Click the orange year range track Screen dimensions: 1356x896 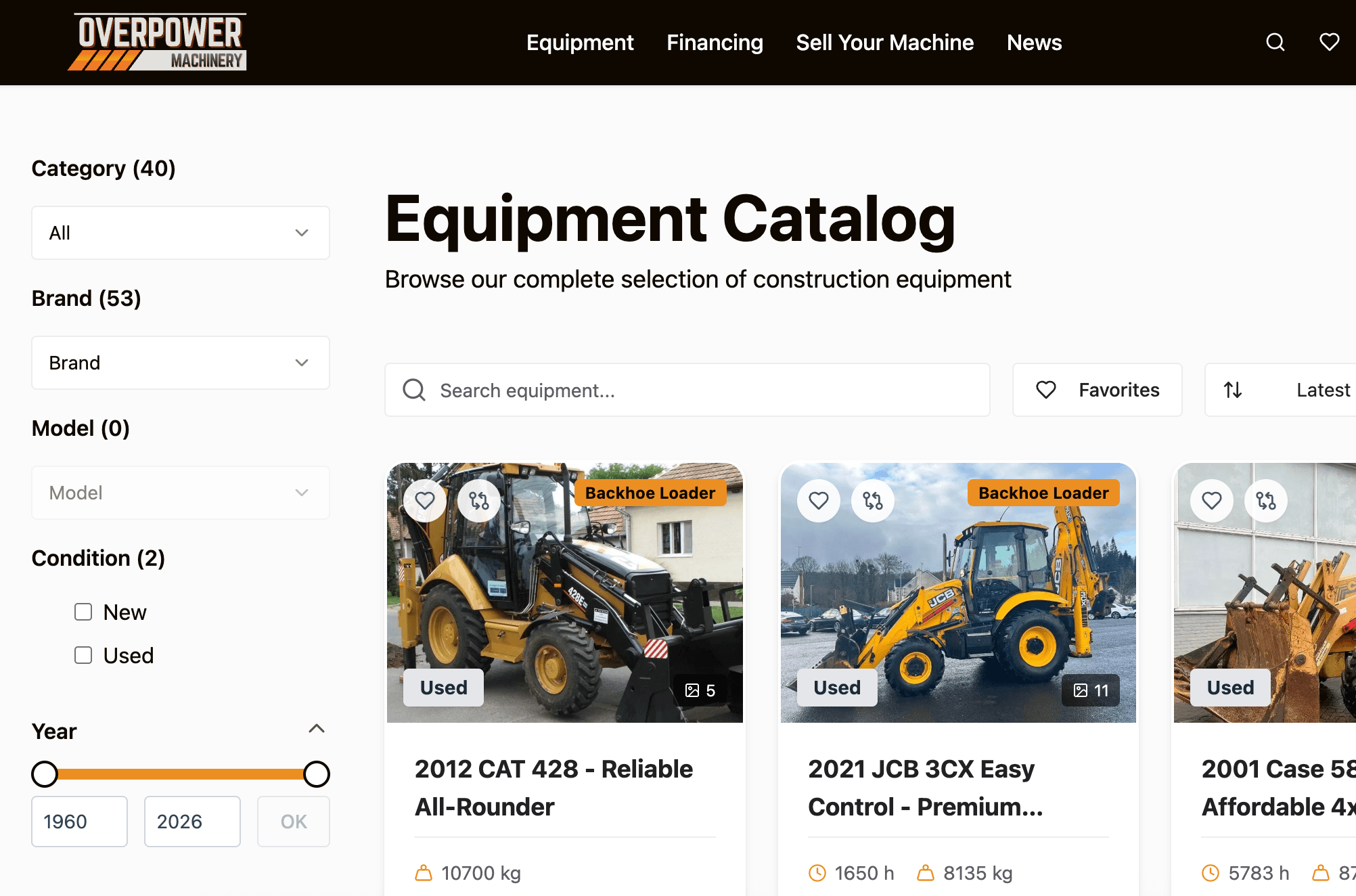click(x=181, y=774)
